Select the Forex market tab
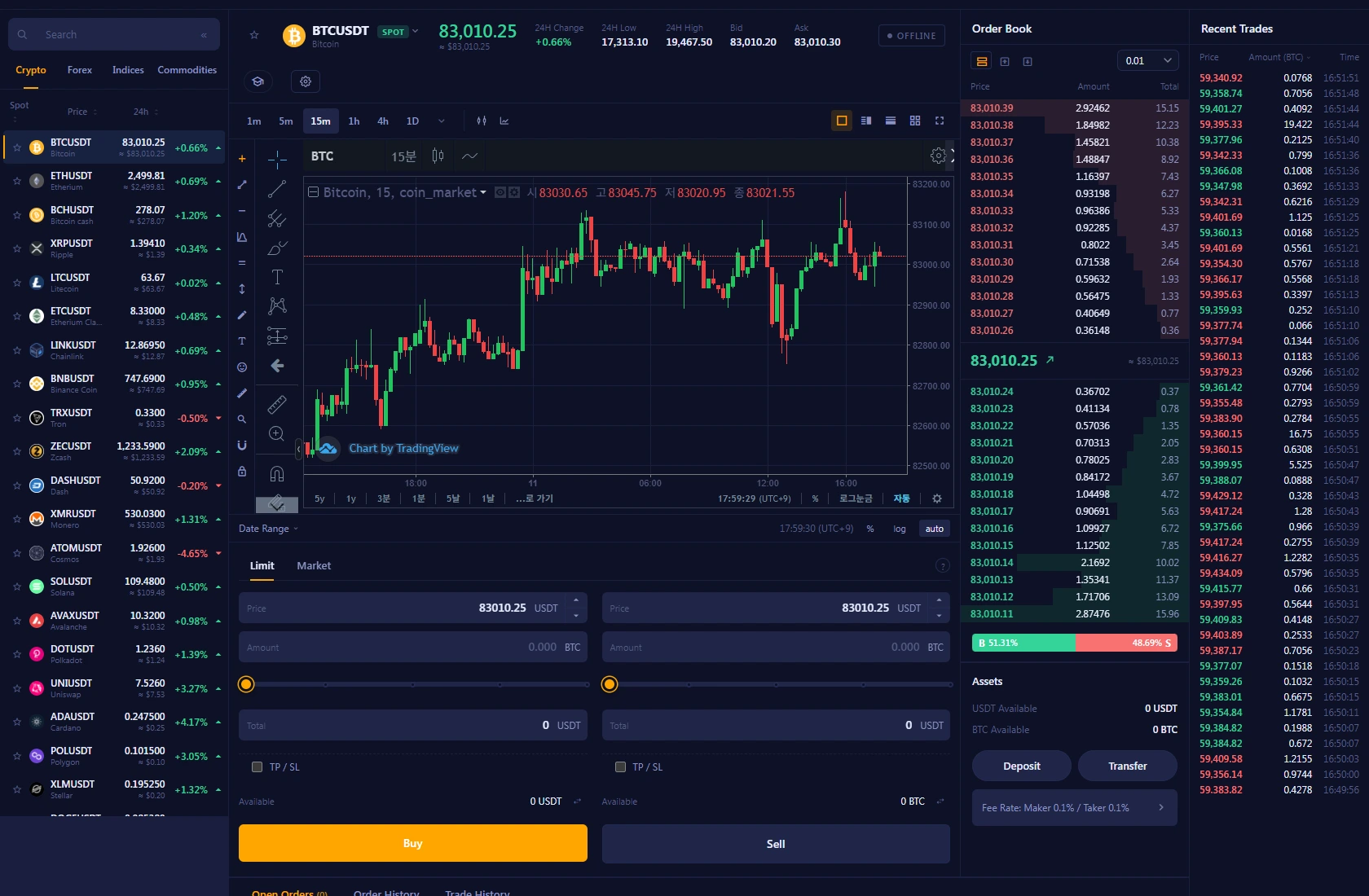1369x896 pixels. pos(80,70)
